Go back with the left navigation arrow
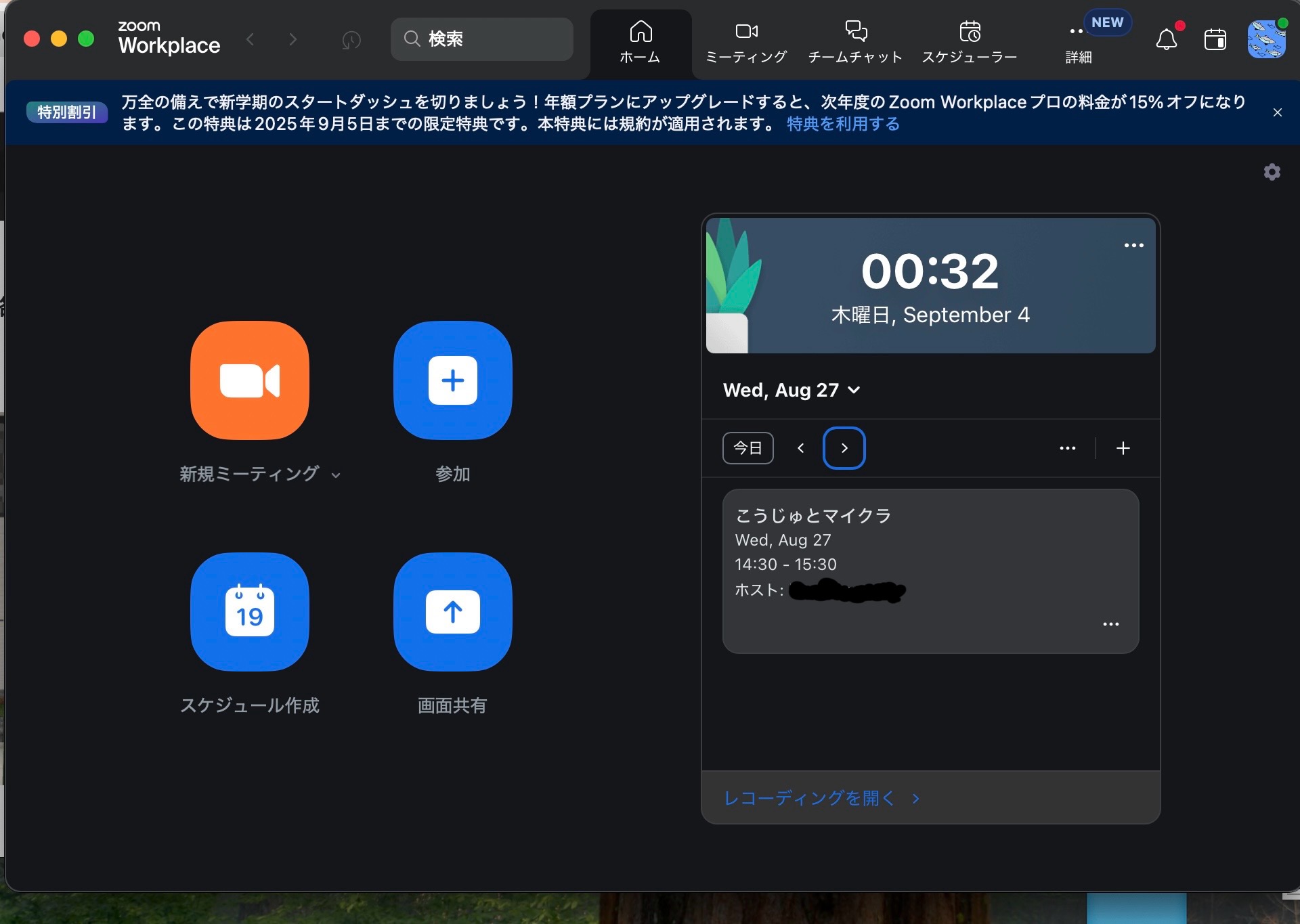The height and width of the screenshot is (924, 1300). tap(251, 39)
